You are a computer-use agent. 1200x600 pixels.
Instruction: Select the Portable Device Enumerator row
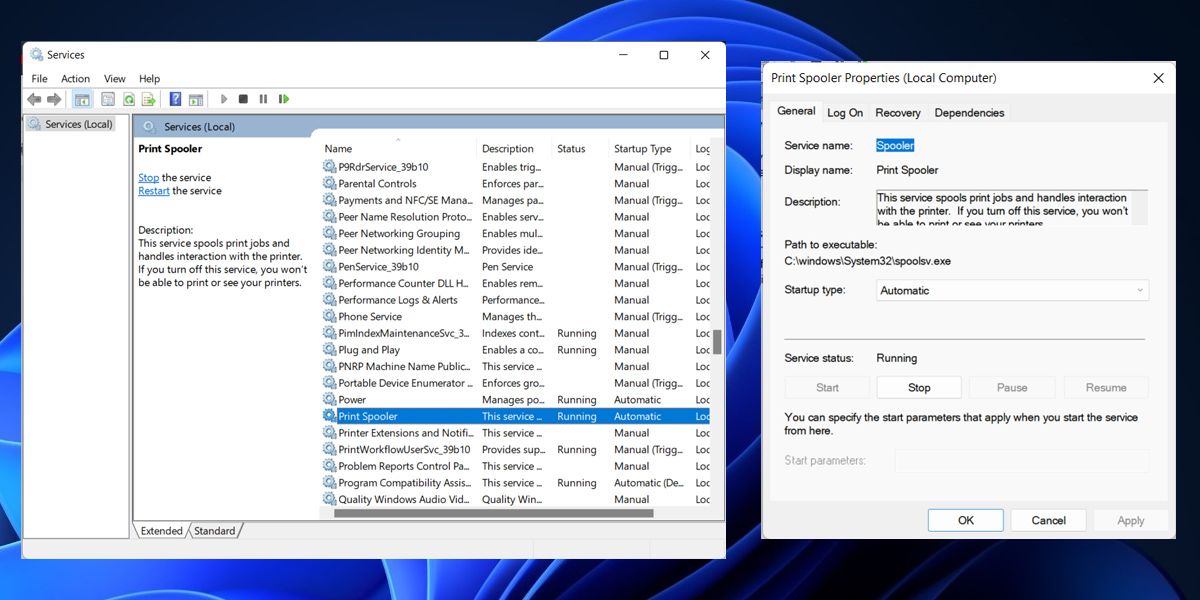coord(515,383)
